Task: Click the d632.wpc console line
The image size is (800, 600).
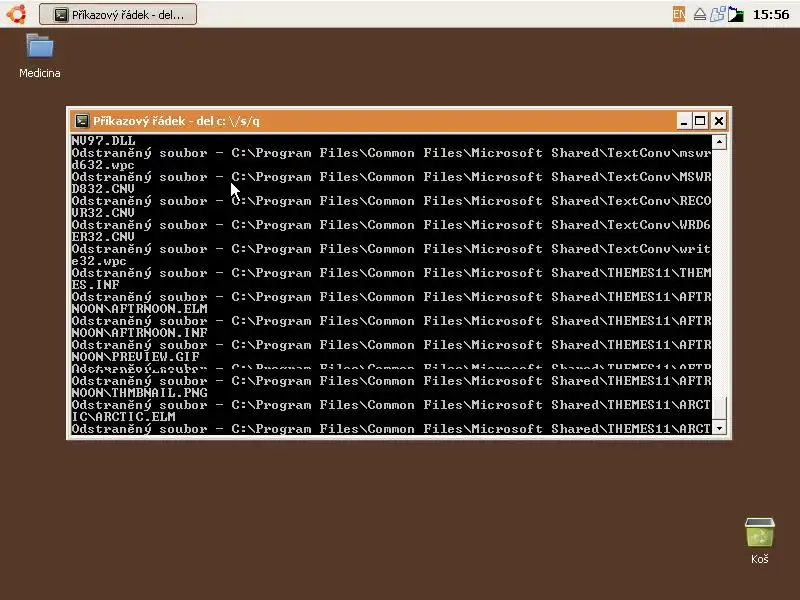Action: [x=103, y=165]
